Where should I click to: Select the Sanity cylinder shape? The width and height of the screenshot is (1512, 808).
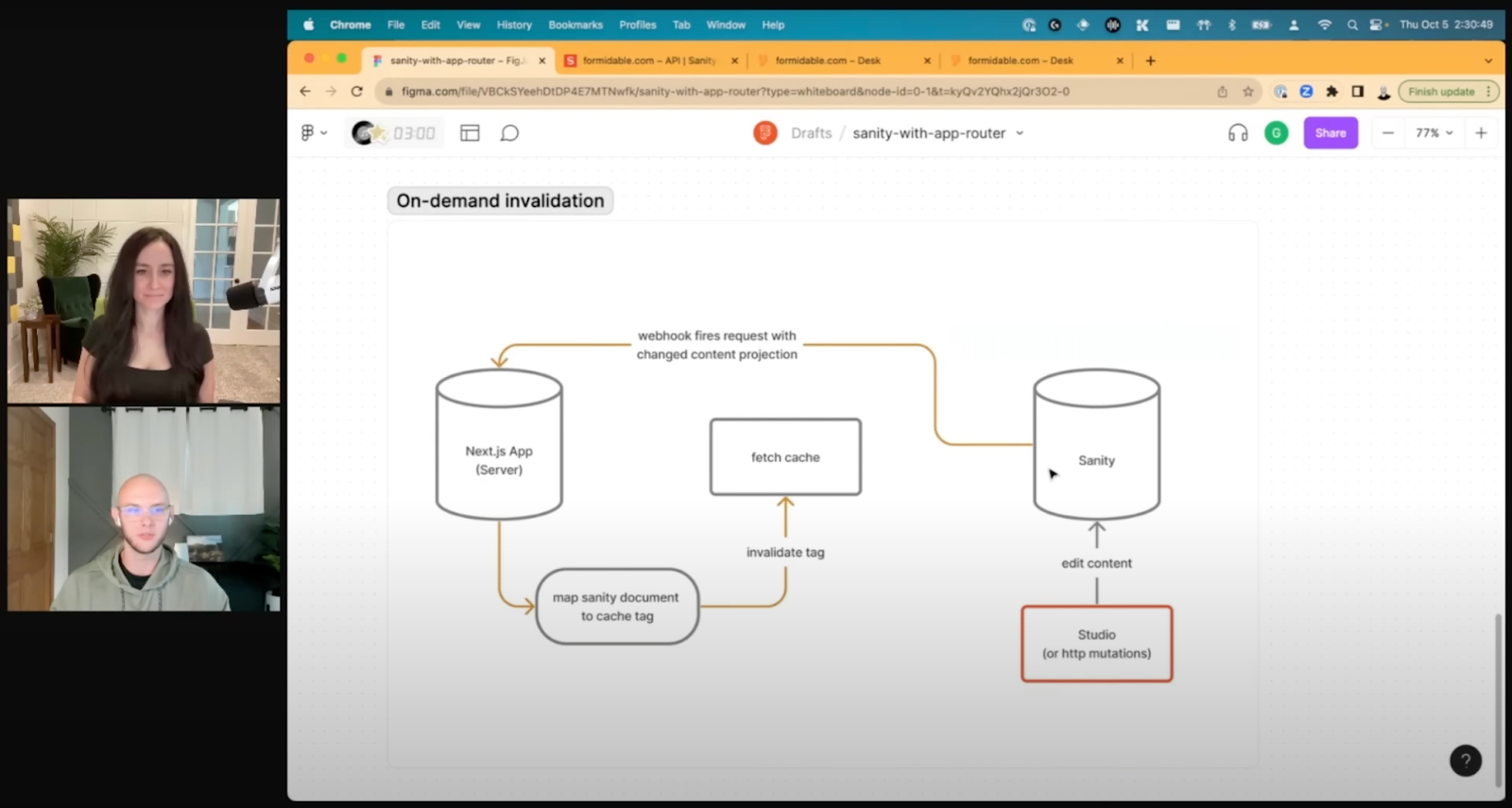(x=1096, y=444)
